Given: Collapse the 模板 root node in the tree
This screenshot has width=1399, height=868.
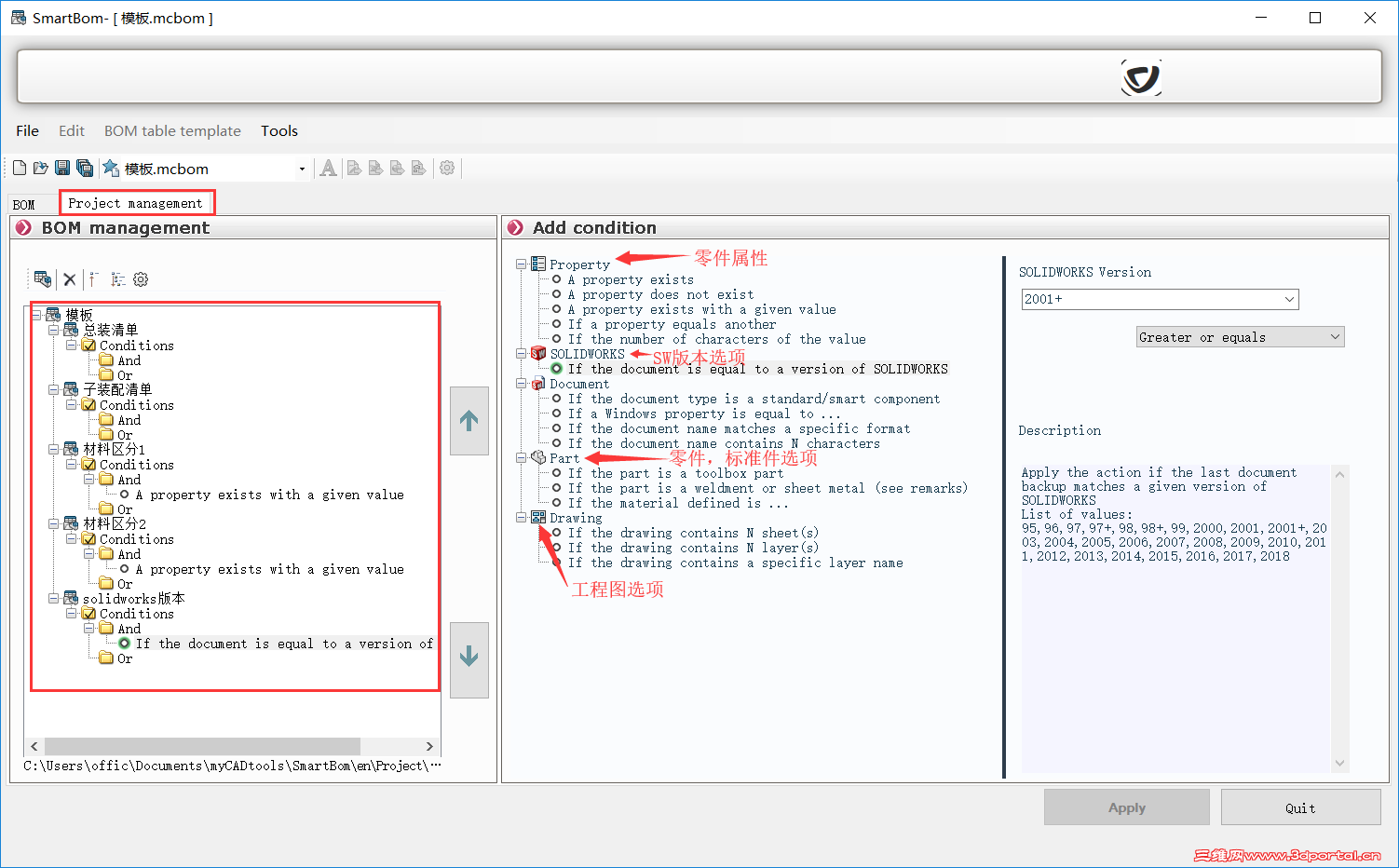Looking at the screenshot, I should click(x=36, y=315).
